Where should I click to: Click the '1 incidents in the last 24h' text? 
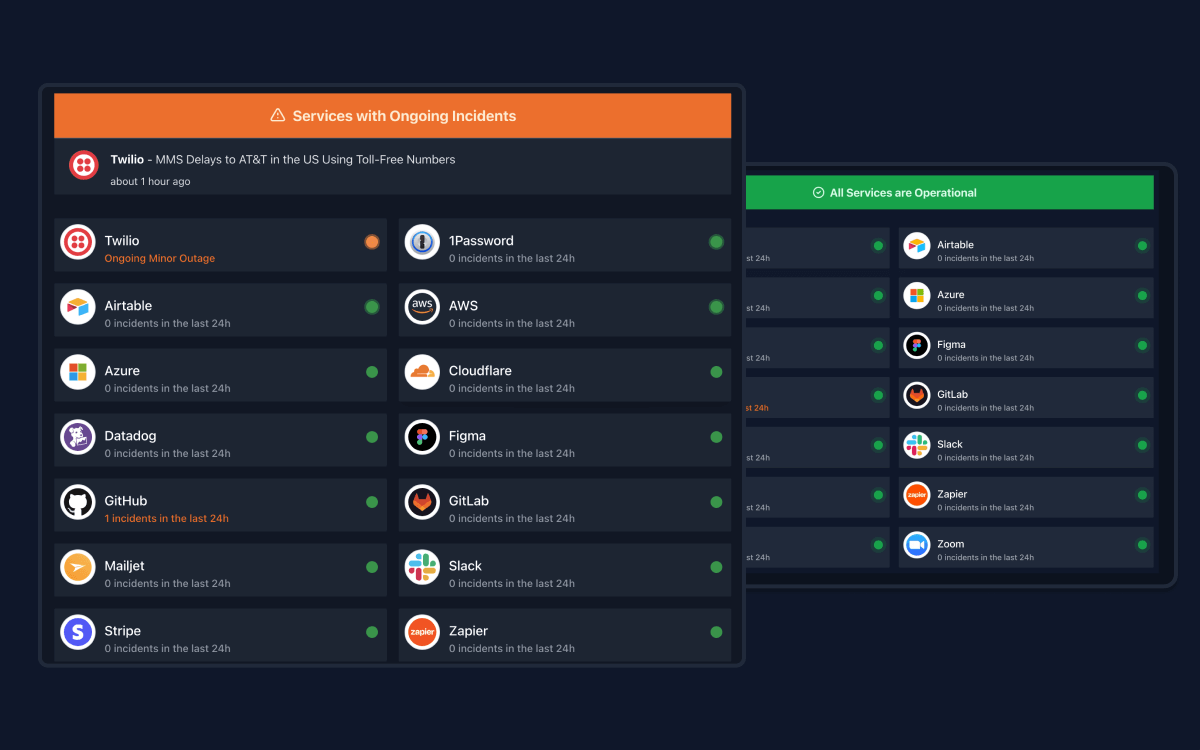click(167, 518)
